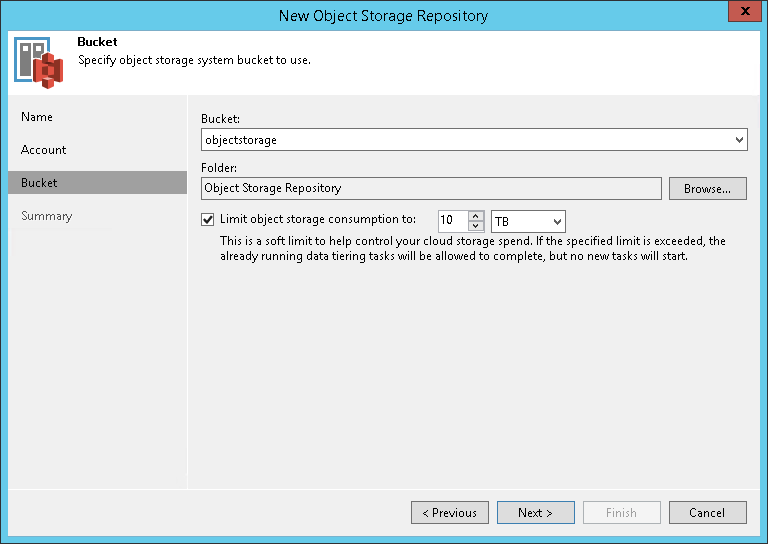Viewport: 768px width, 544px height.
Task: Click the Finish button
Action: (622, 513)
